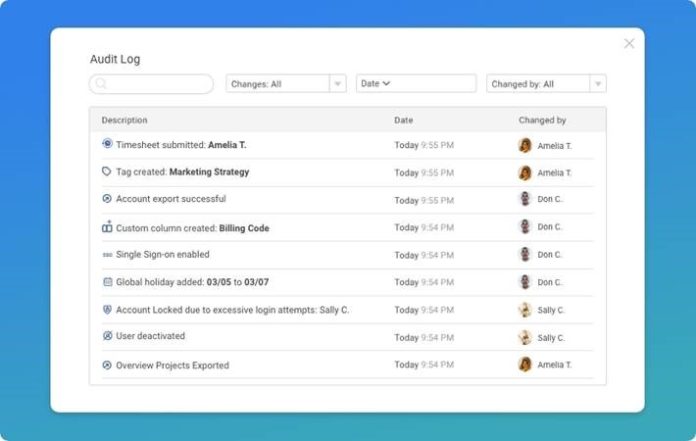The height and width of the screenshot is (441, 696).
Task: Click the export icon beside Overview Projects Exported
Action: click(107, 365)
